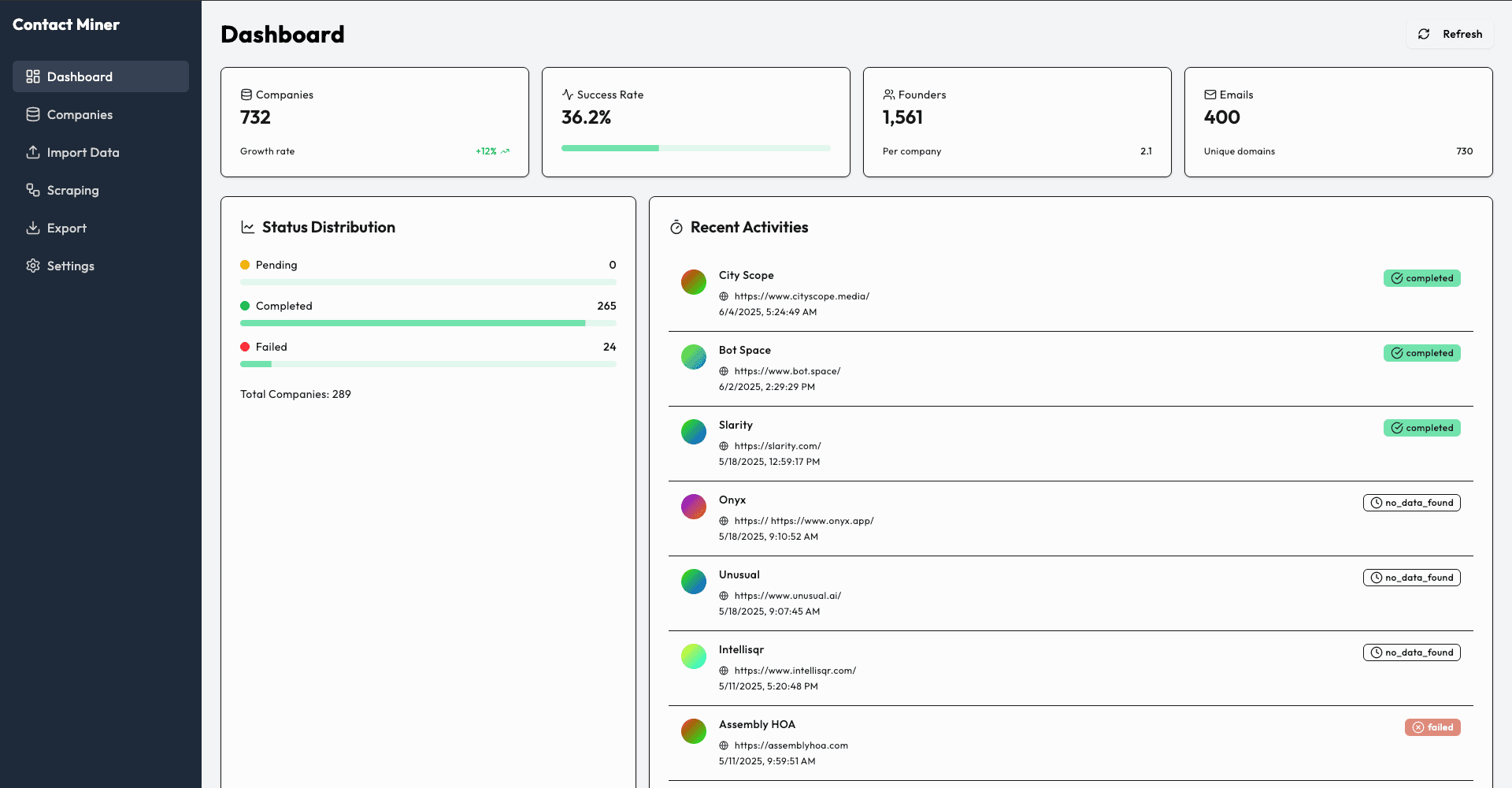Click the Recent Activities timer icon
Image resolution: width=1512 pixels, height=788 pixels.
(676, 227)
